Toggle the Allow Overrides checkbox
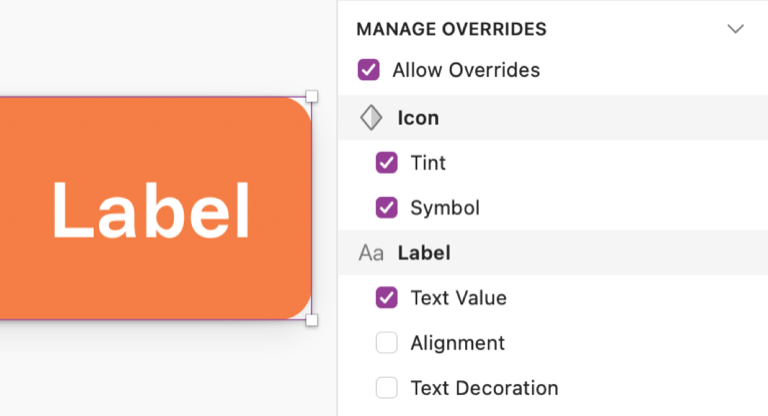This screenshot has width=768, height=416. pos(369,70)
